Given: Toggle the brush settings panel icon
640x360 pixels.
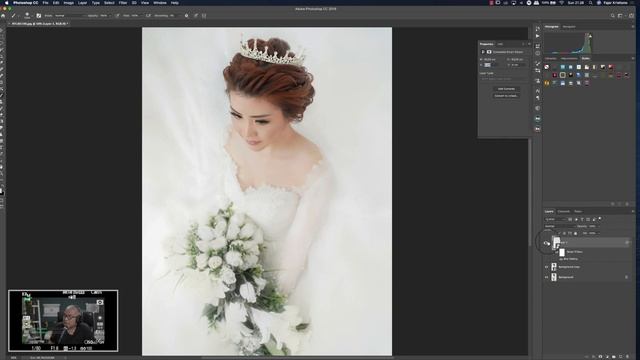Looking at the screenshot, I should (x=39, y=16).
